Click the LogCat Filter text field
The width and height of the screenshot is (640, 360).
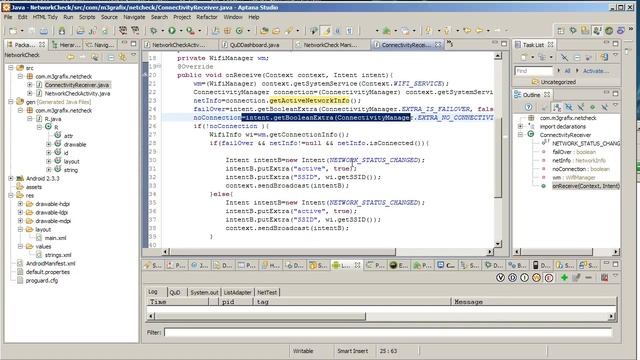(x=388, y=332)
